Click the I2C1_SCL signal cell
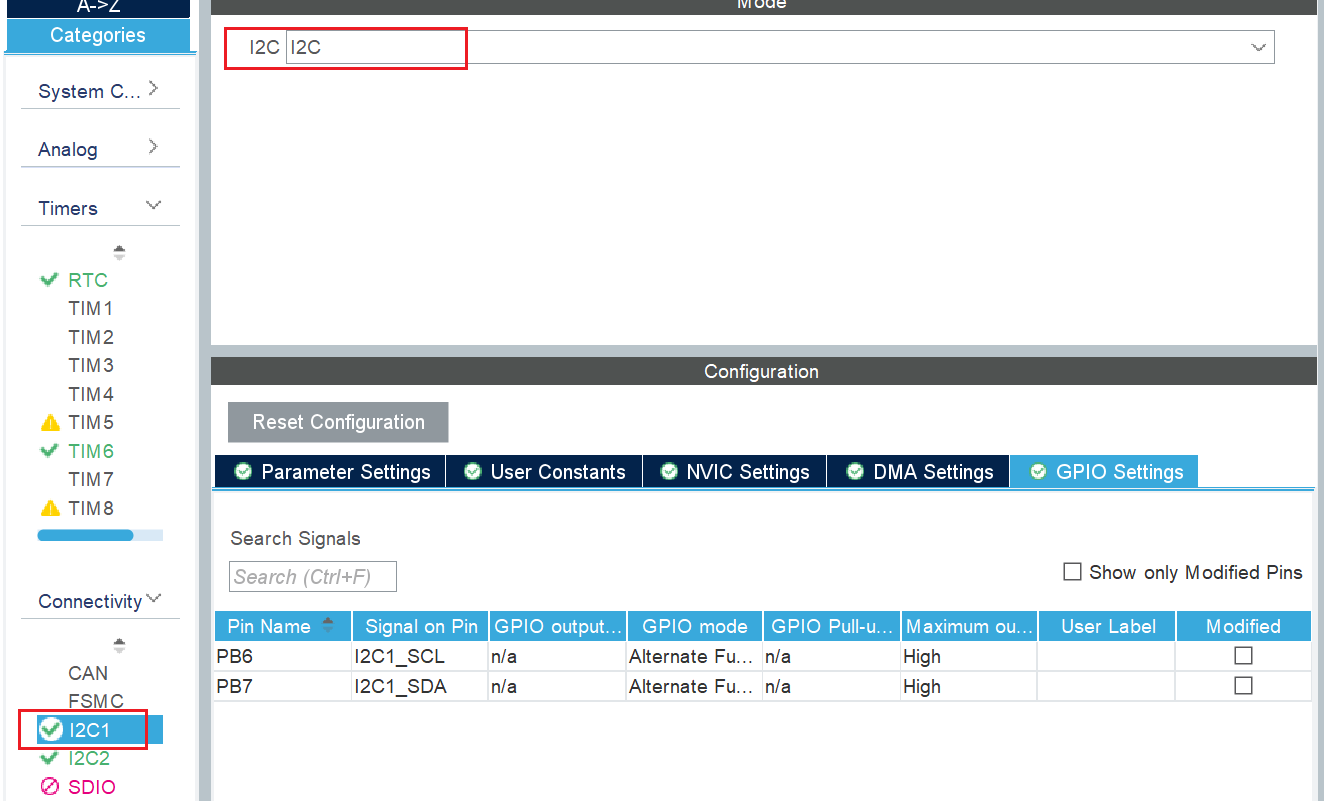 point(421,657)
